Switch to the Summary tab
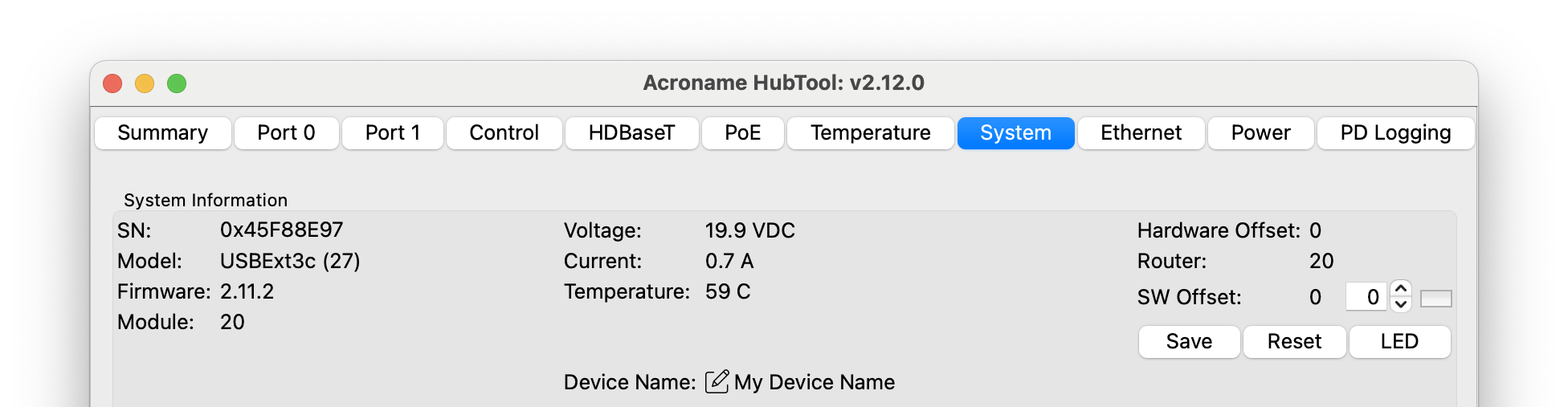1568x407 pixels. [163, 133]
